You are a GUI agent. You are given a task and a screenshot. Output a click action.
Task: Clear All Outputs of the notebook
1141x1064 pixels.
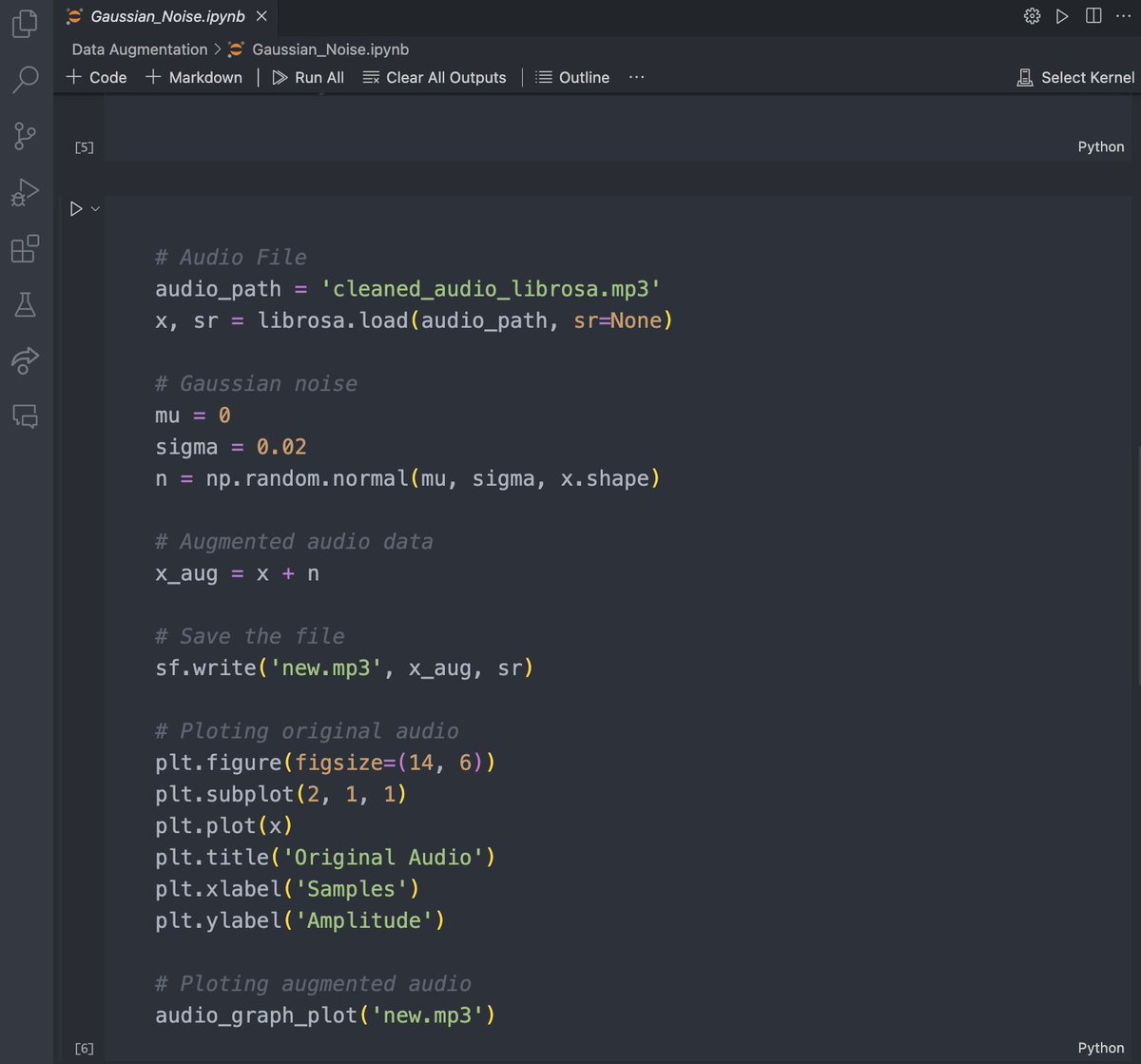tap(435, 78)
